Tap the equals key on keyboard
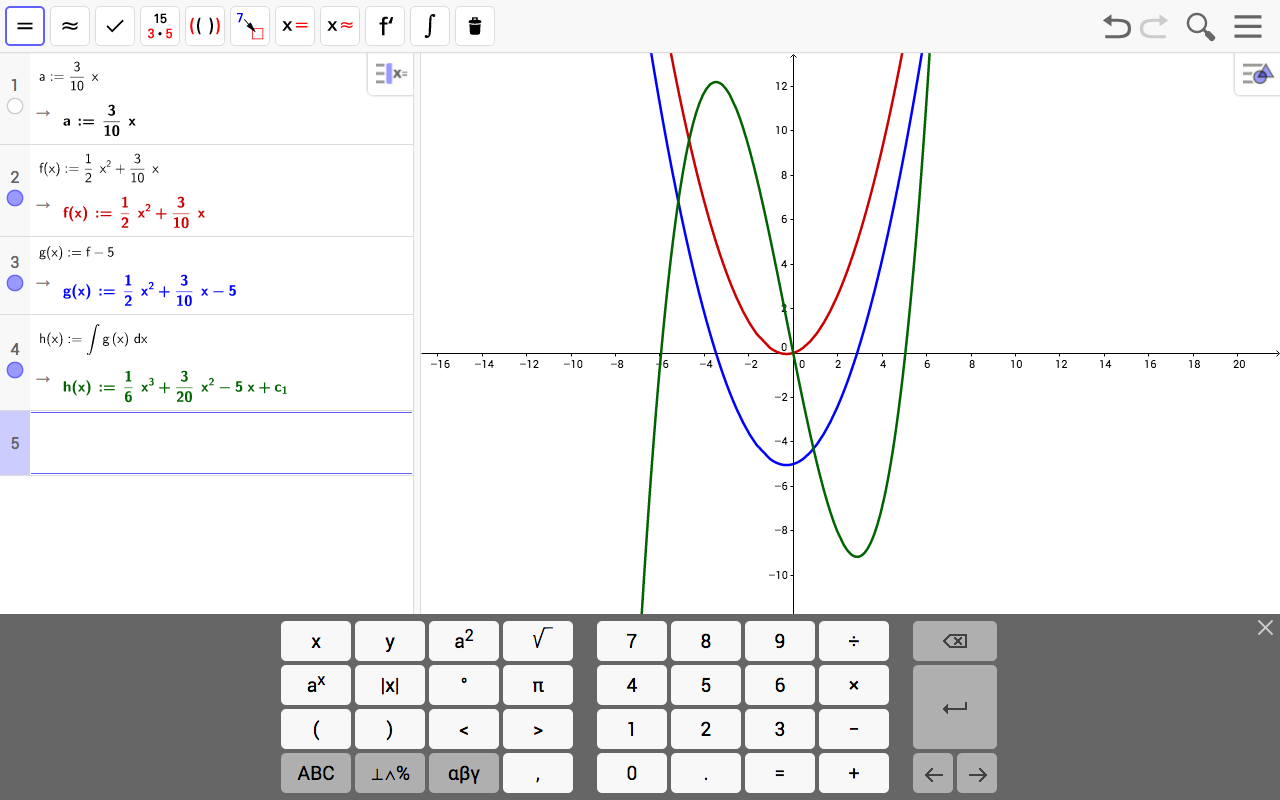Image resolution: width=1280 pixels, height=800 pixels. (780, 773)
